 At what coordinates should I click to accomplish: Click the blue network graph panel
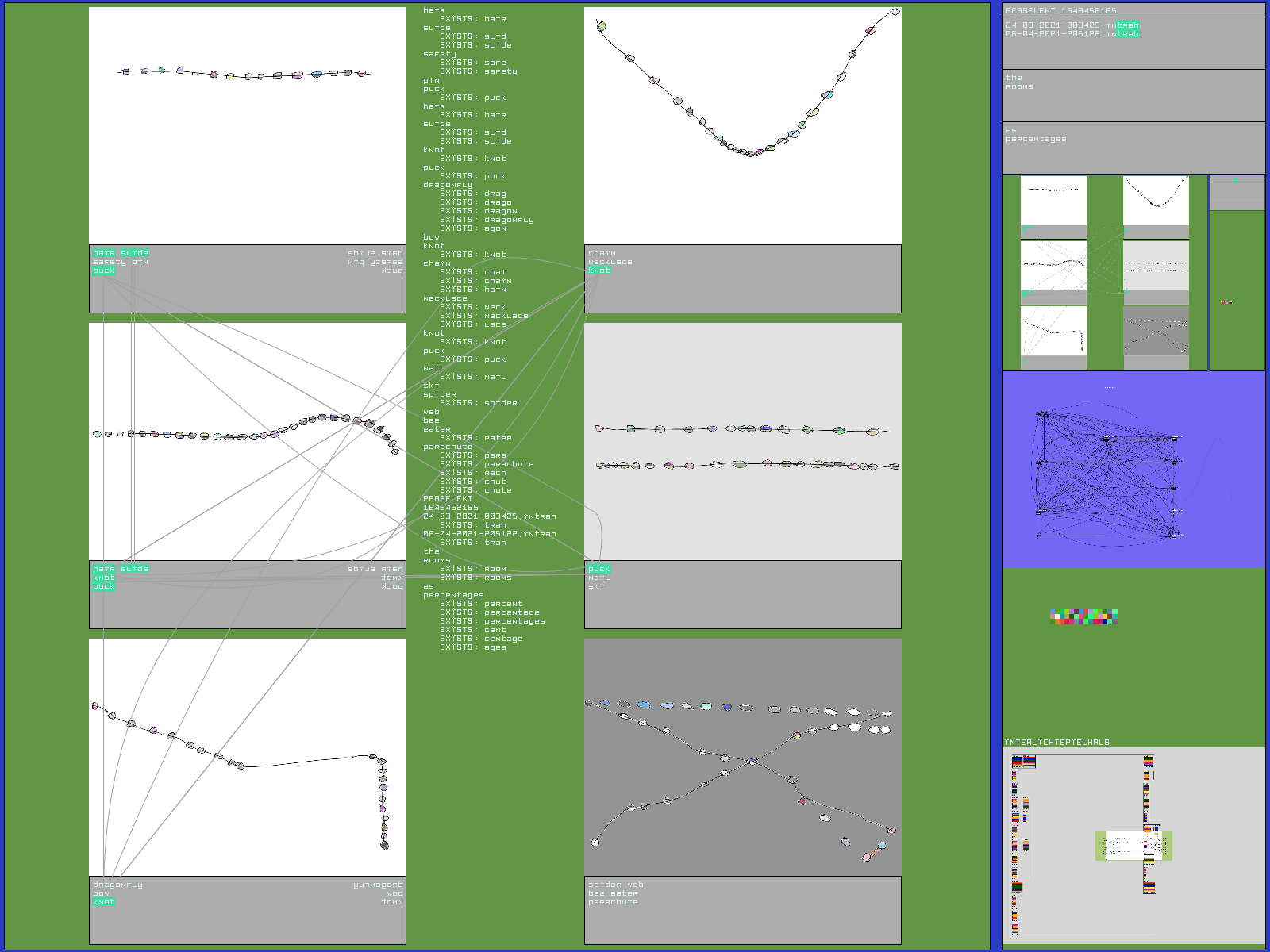coord(1133,470)
